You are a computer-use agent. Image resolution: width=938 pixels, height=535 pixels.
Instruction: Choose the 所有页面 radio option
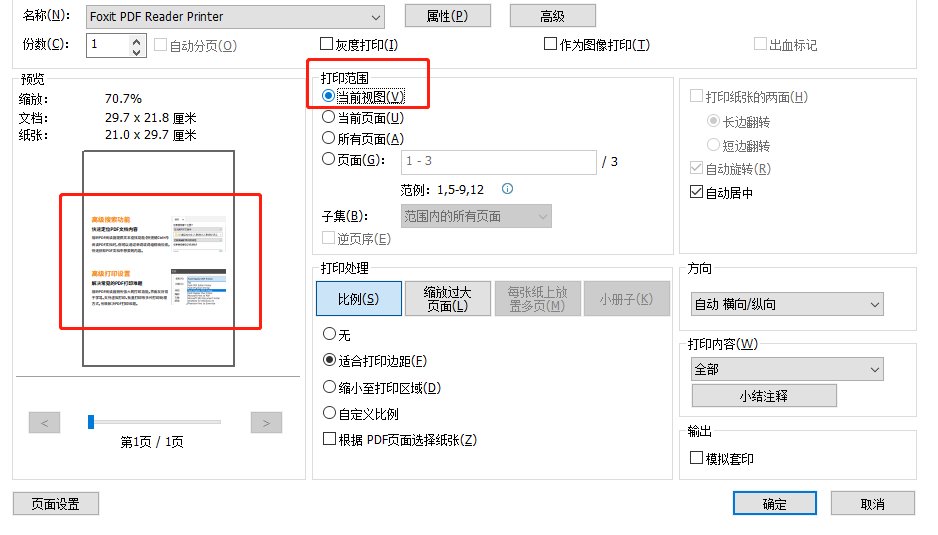(329, 139)
